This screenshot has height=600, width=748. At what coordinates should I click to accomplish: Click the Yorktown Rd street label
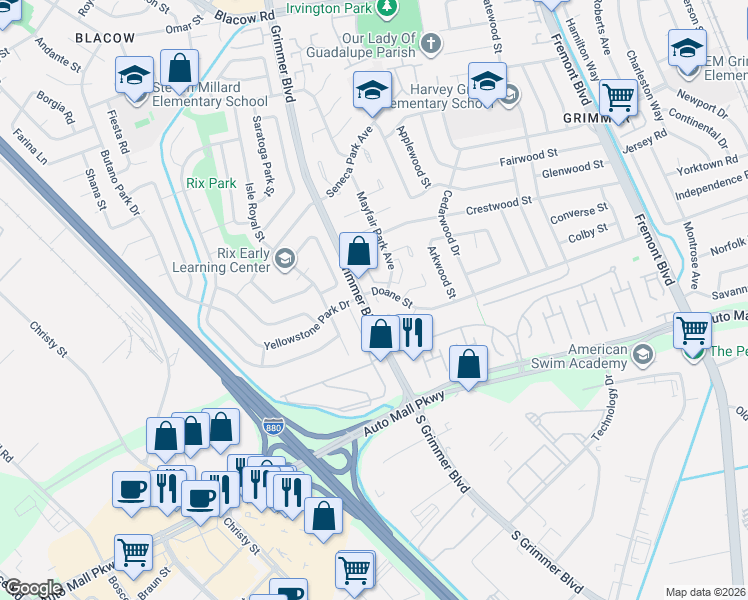707,165
